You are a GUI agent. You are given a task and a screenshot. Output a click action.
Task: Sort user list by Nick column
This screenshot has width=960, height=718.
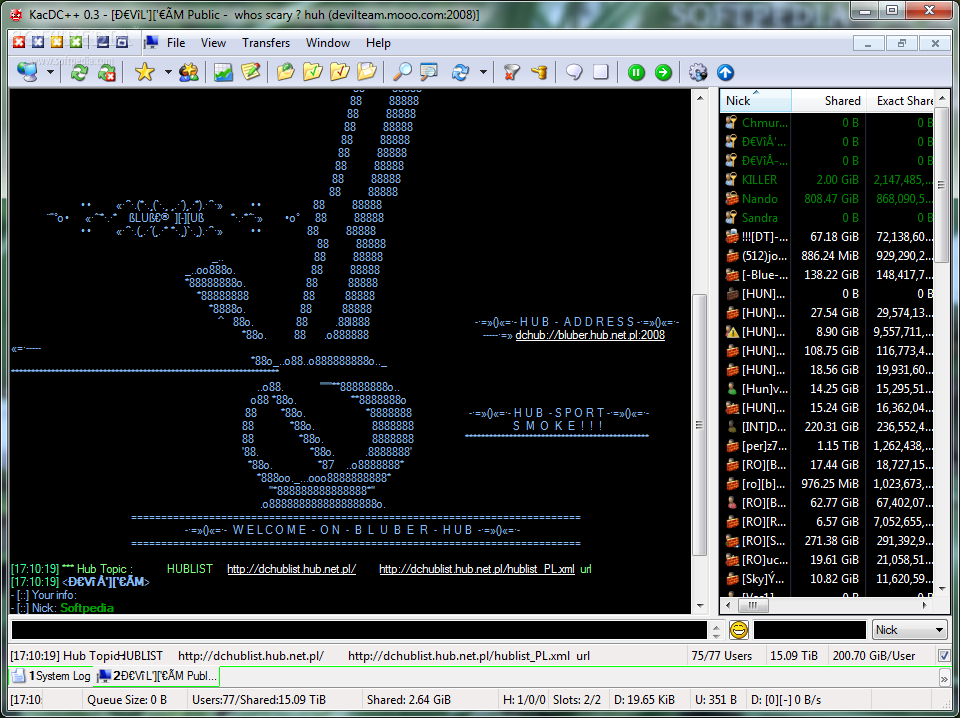pyautogui.click(x=756, y=100)
